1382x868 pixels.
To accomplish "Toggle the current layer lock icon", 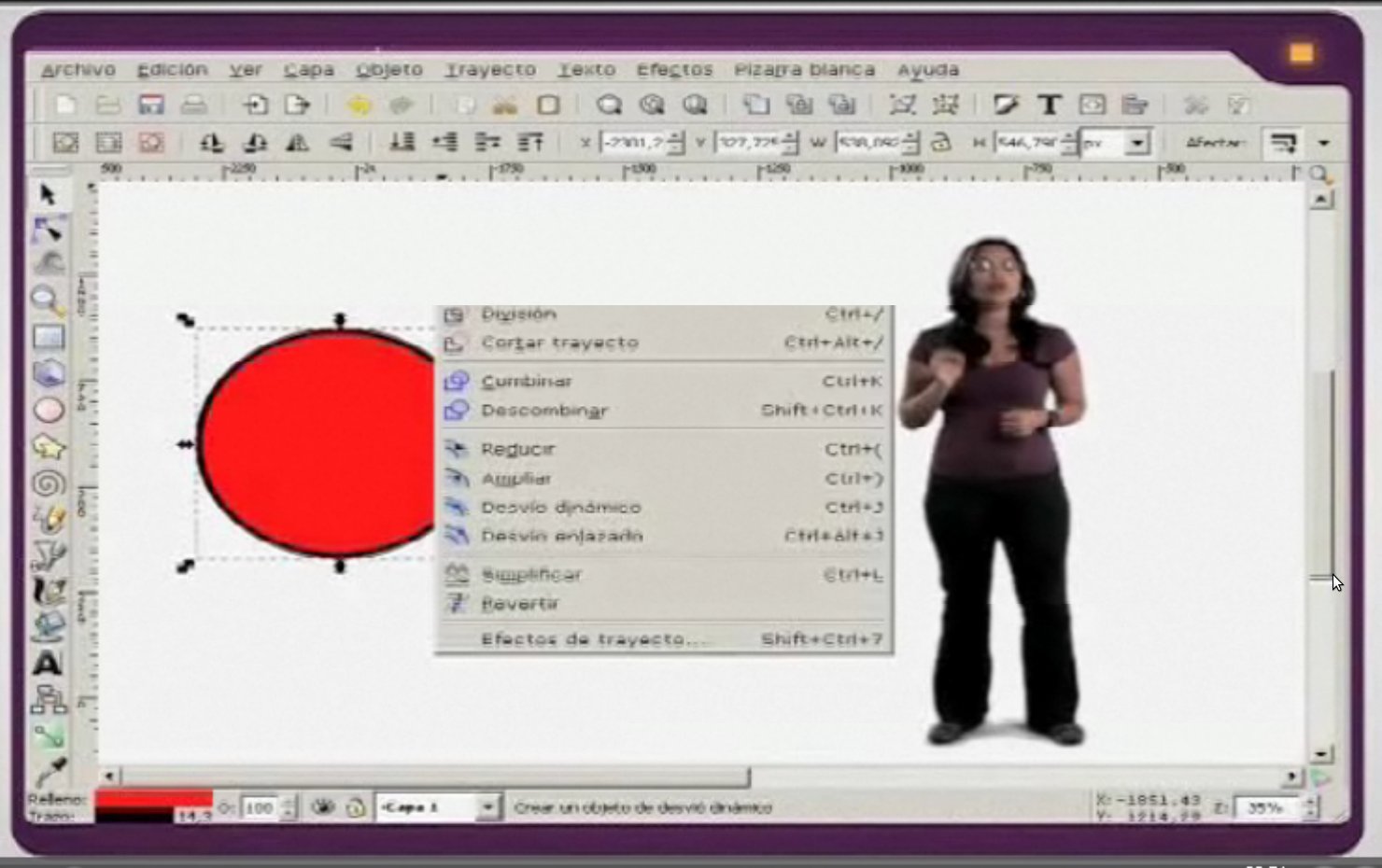I will tap(355, 807).
